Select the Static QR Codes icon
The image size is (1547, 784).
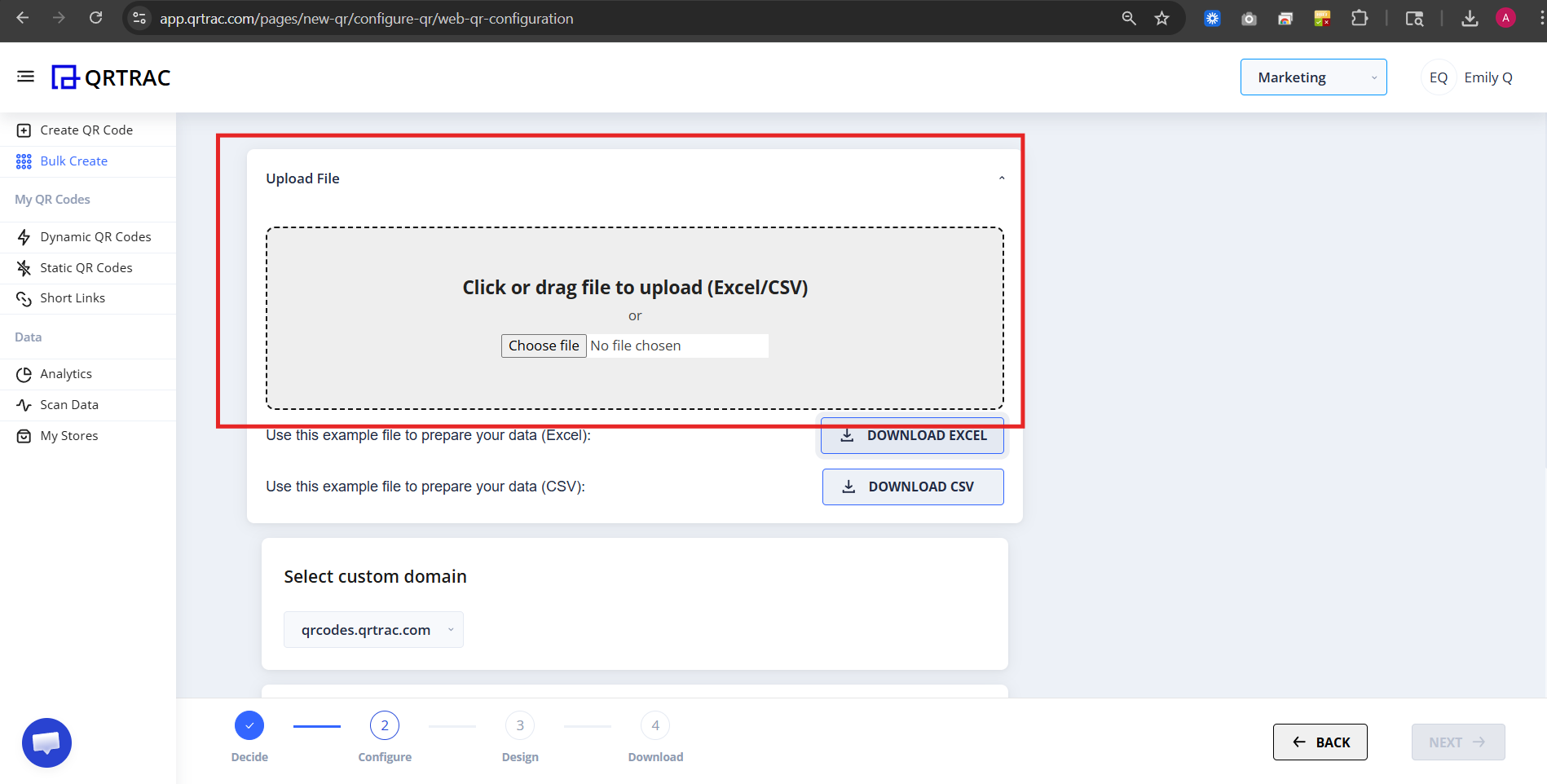click(24, 267)
